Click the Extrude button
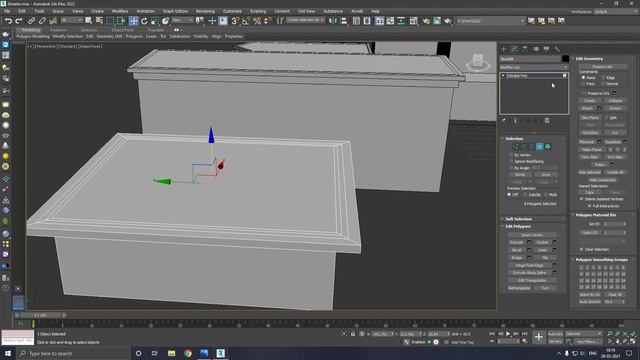The width and height of the screenshot is (640, 360). tap(517, 242)
